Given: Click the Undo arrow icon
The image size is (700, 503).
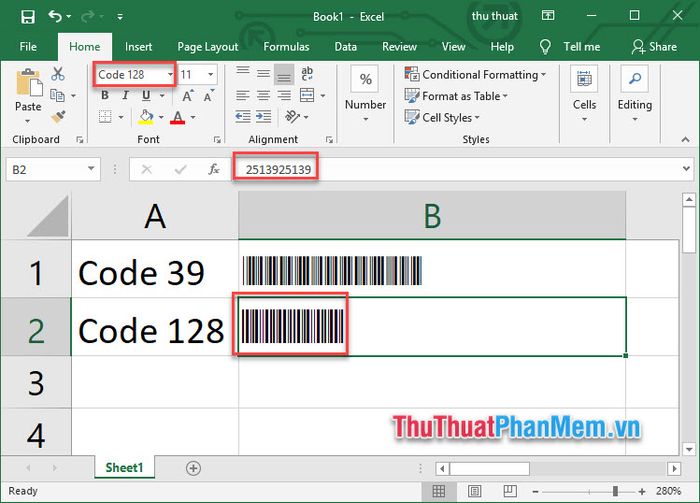Looking at the screenshot, I should pos(55,17).
